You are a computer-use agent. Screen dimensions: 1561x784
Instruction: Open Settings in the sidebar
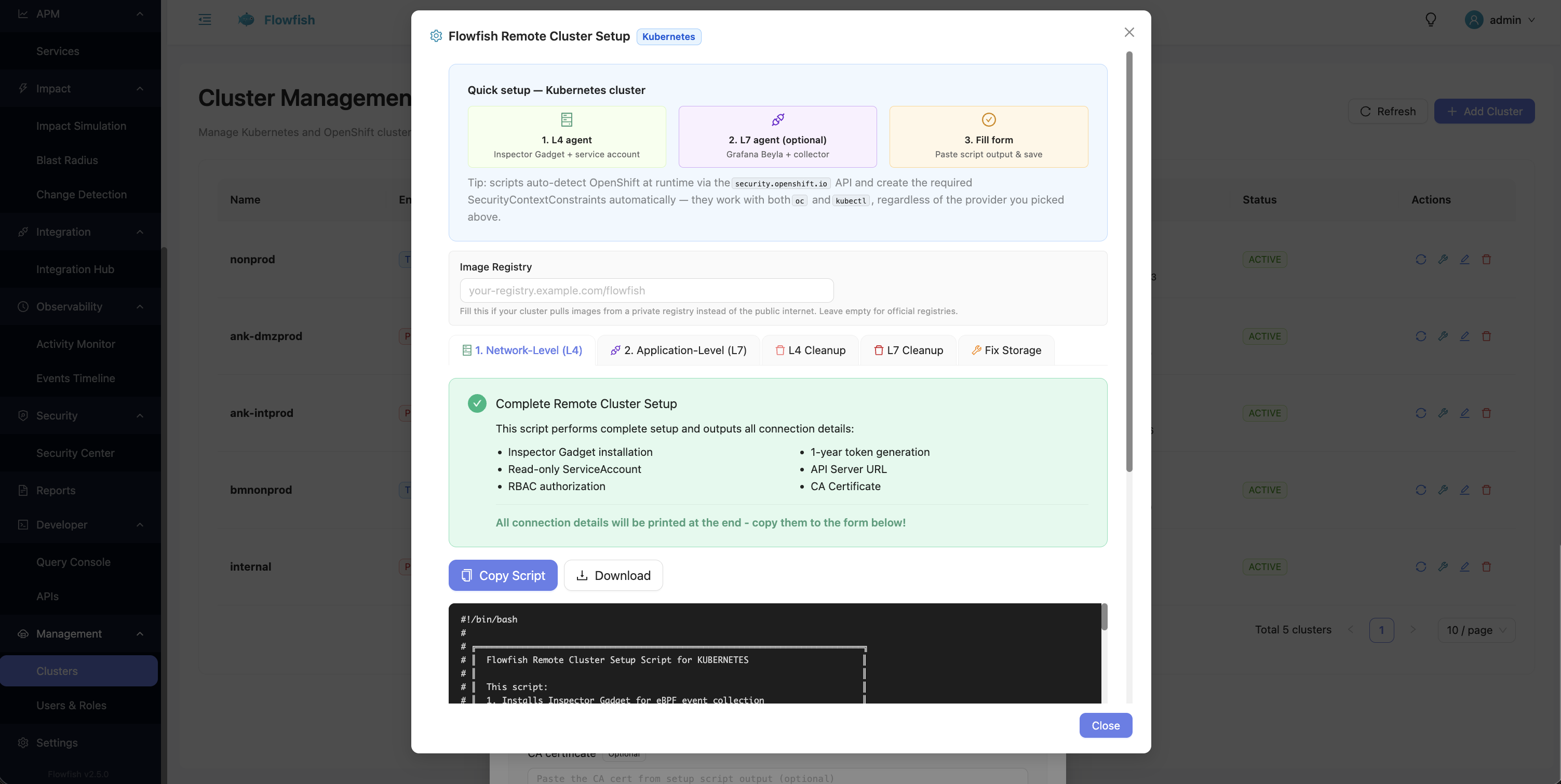tap(80, 743)
